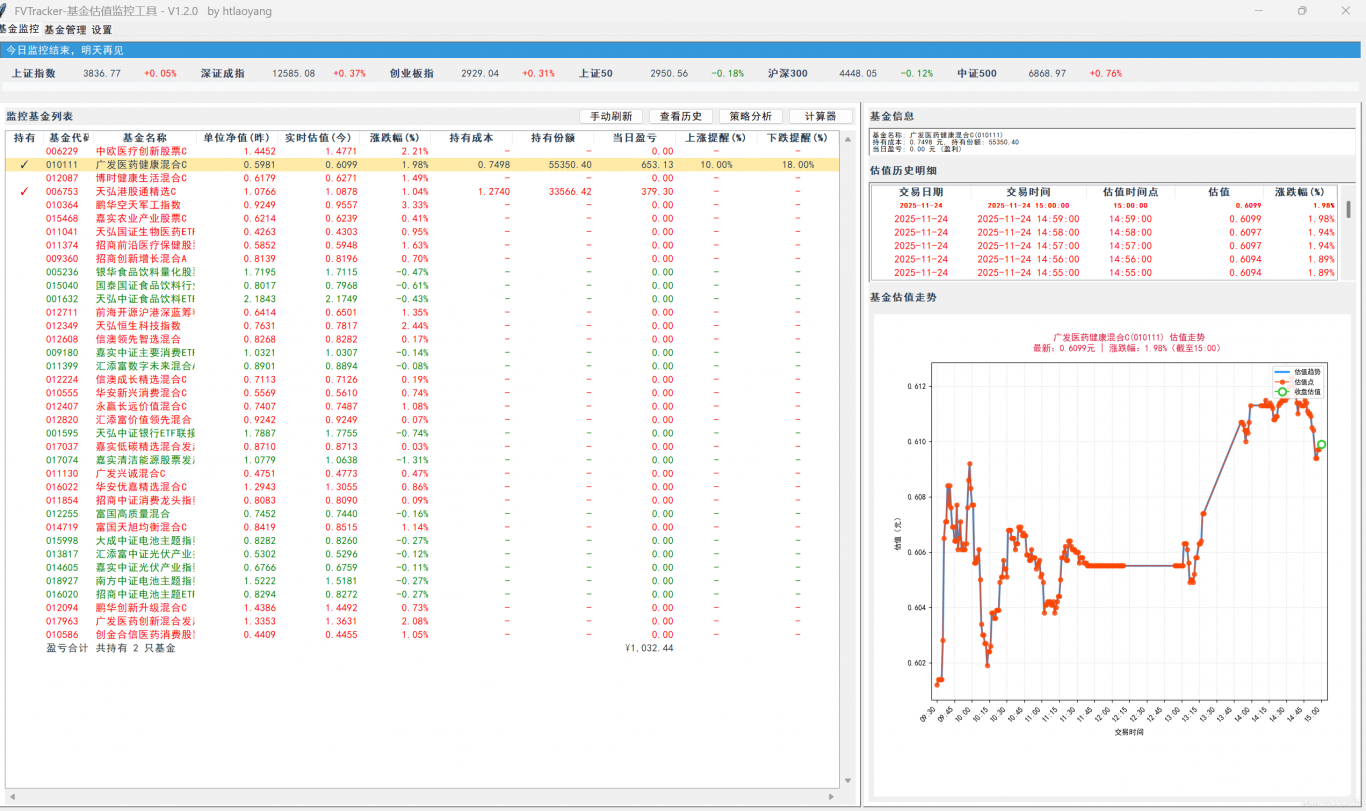Click the FVTracker app icon in title bar

pyautogui.click(x=4, y=10)
